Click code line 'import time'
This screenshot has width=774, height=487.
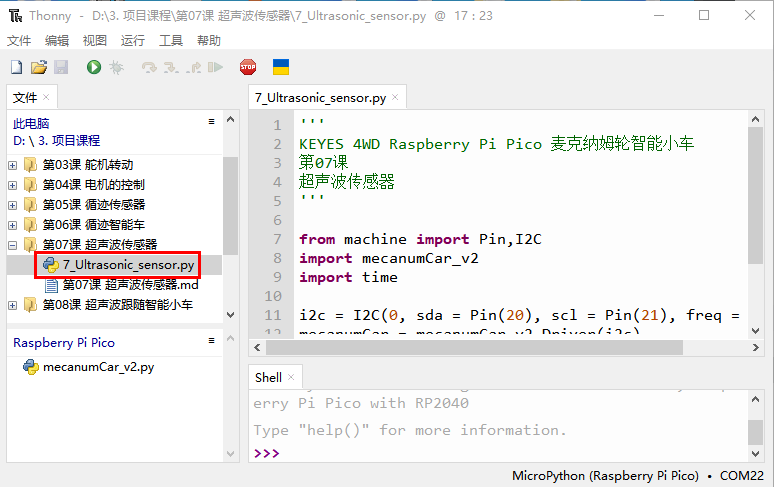[x=348, y=277]
